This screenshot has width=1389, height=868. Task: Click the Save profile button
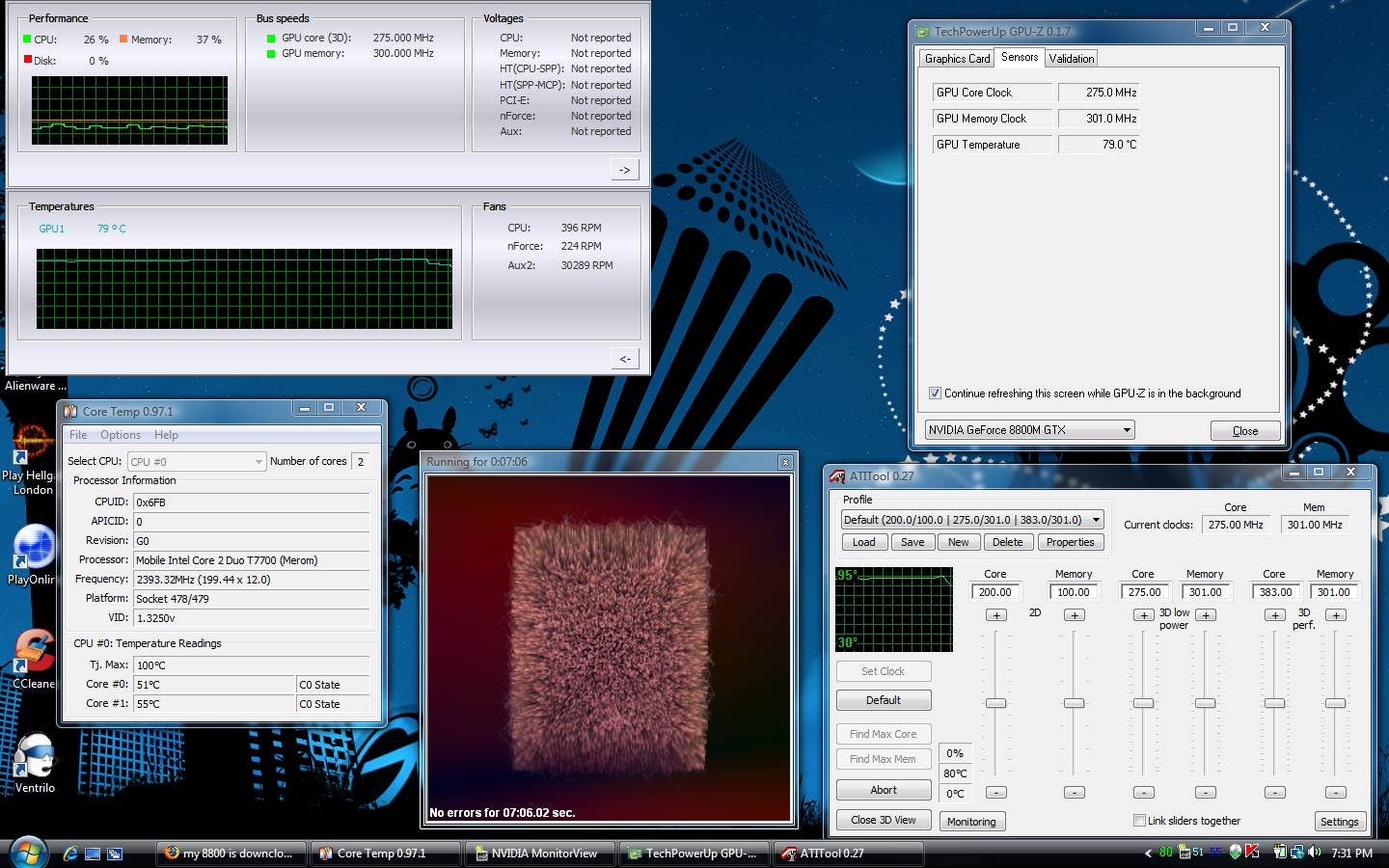[912, 542]
